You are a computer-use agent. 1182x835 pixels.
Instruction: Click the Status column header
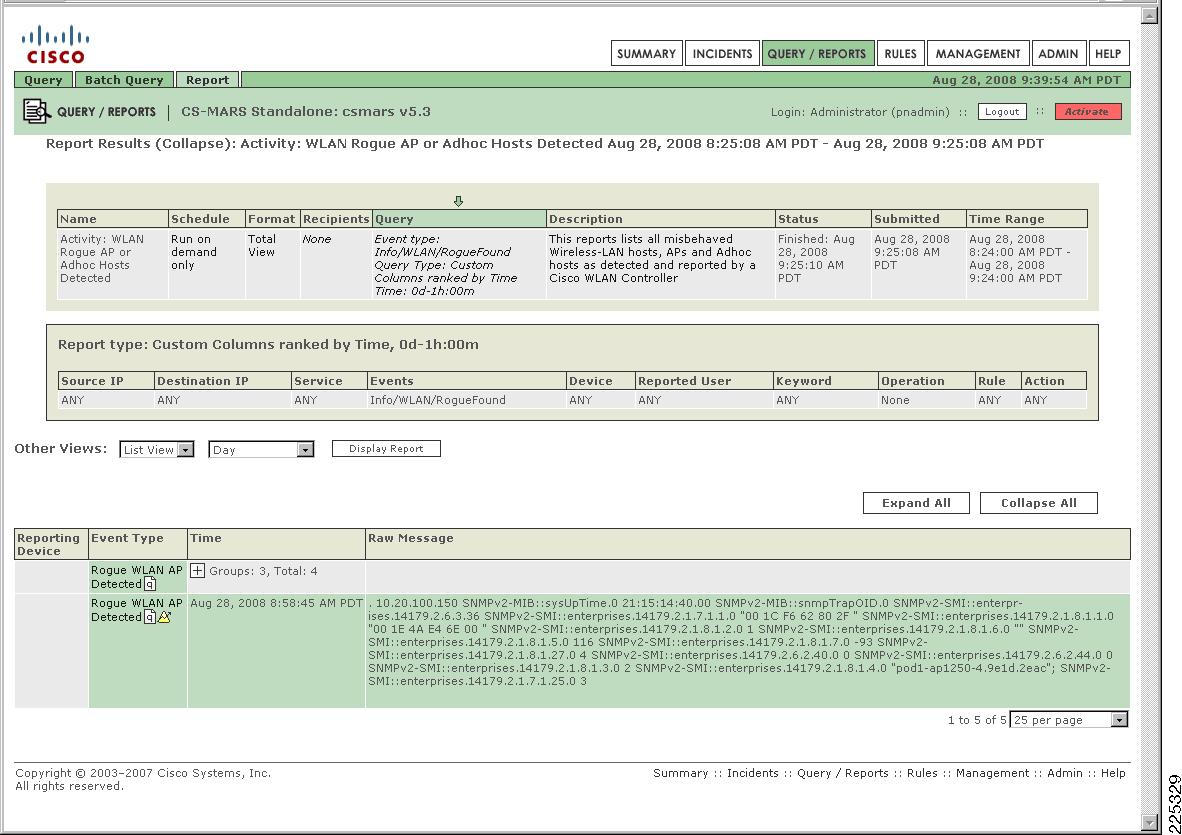click(x=822, y=219)
